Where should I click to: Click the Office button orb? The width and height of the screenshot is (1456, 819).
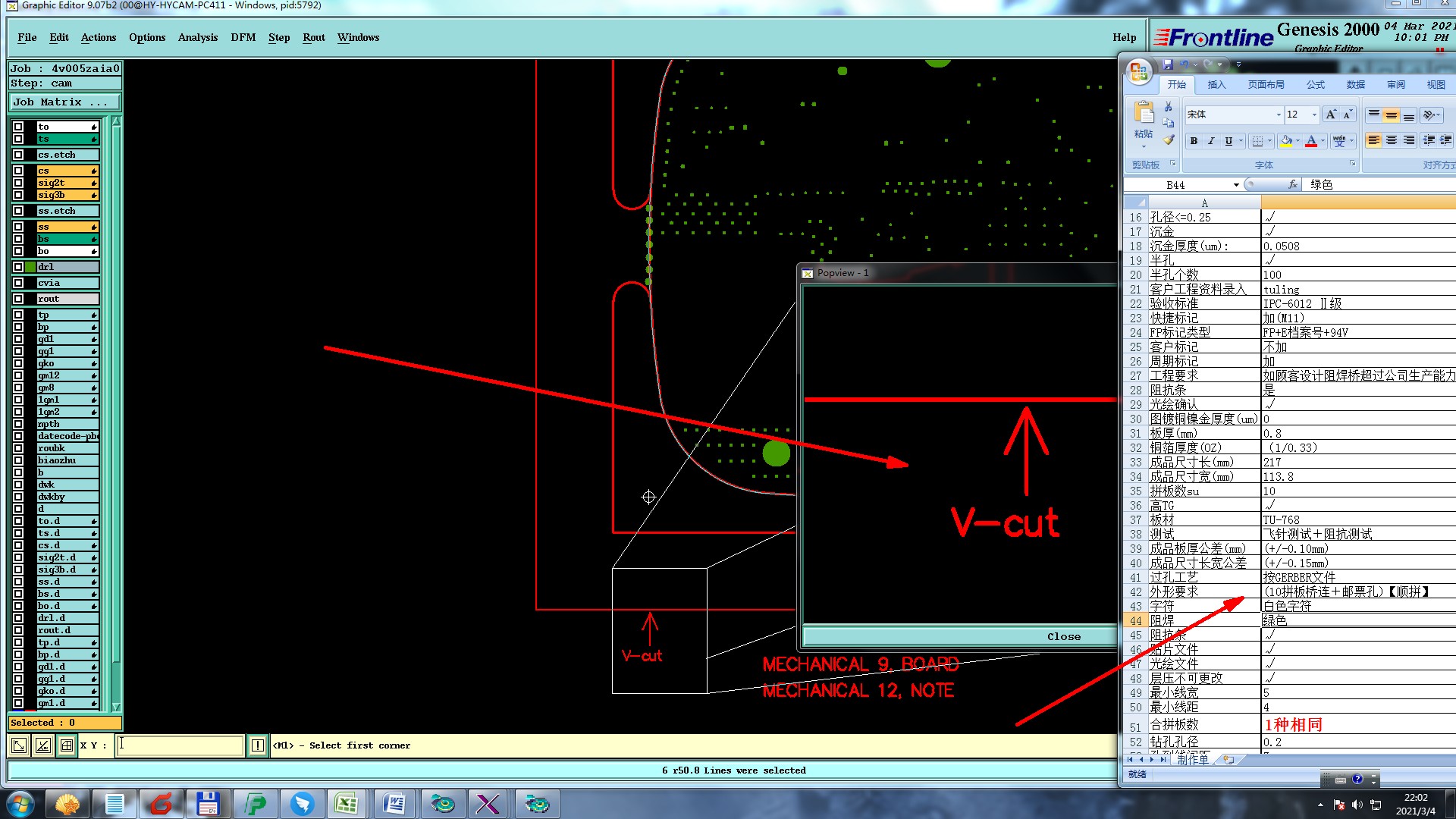(1138, 73)
